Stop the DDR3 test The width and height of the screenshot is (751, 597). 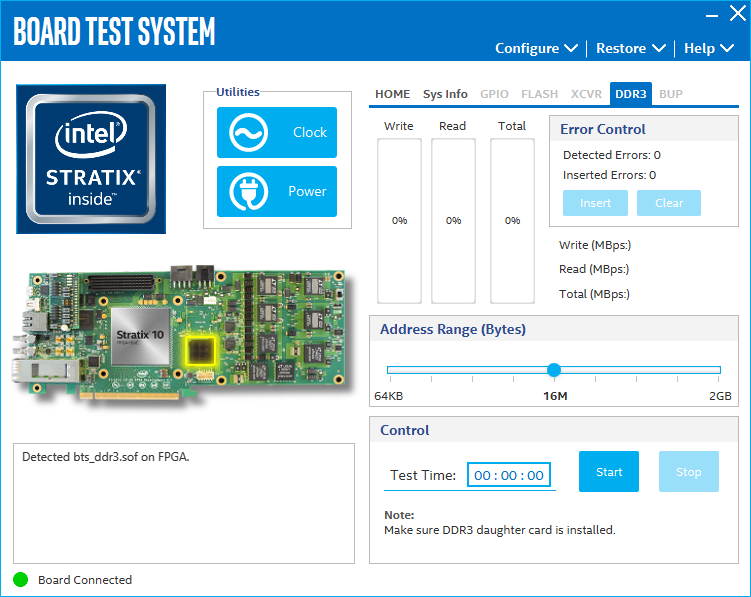(689, 471)
